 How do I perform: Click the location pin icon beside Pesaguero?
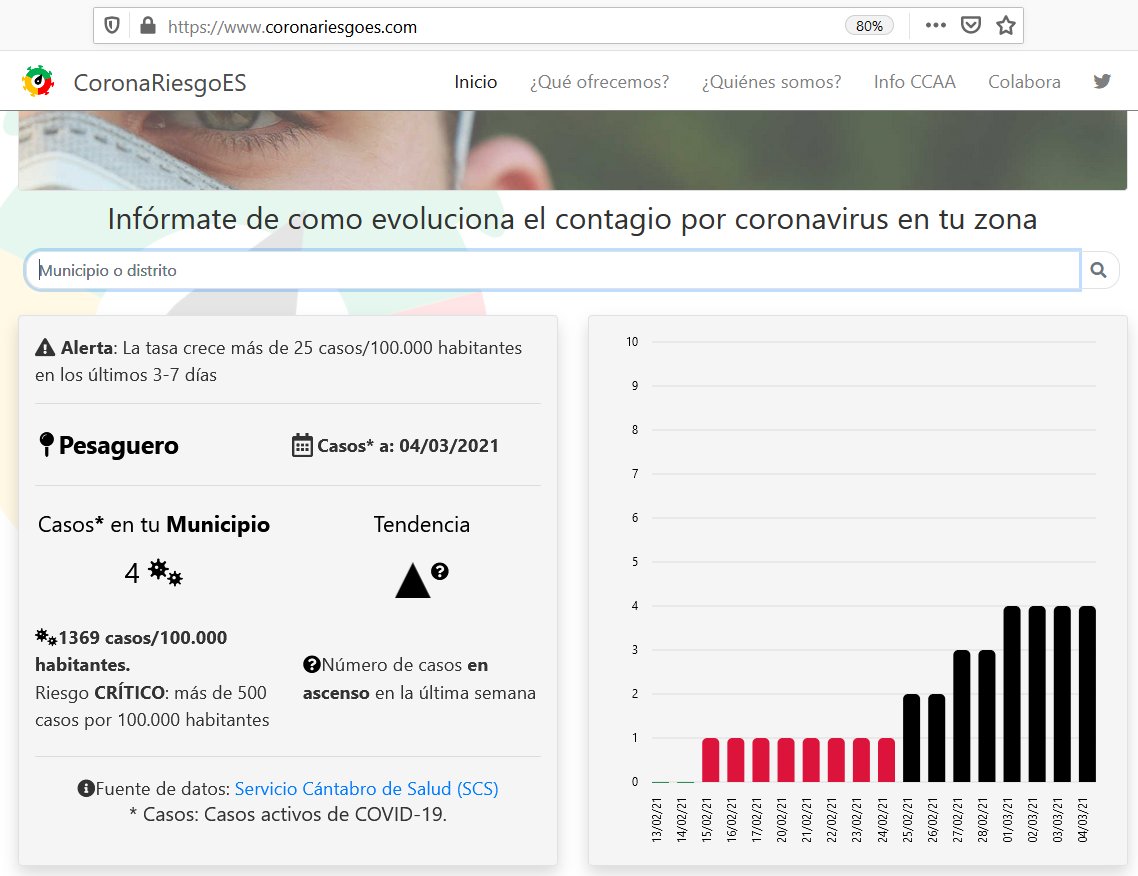tap(46, 444)
